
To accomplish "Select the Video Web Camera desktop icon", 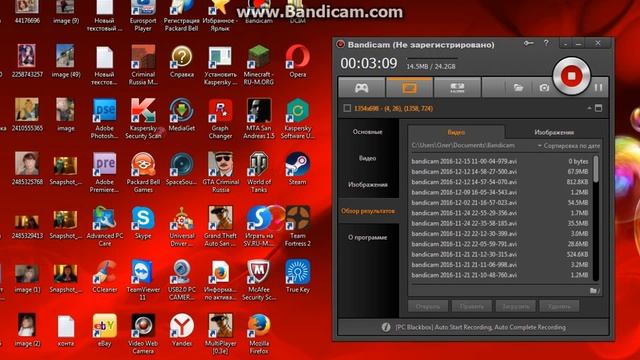I will [x=143, y=334].
